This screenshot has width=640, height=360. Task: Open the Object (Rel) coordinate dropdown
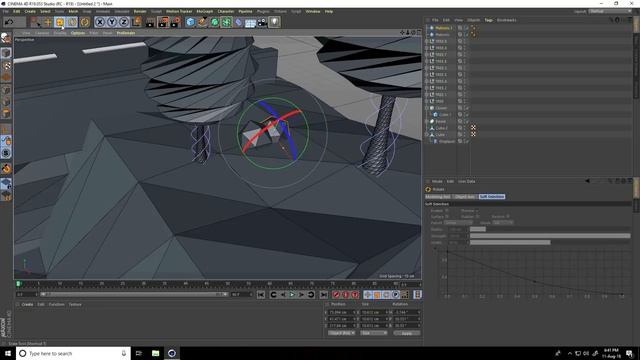[x=341, y=333]
